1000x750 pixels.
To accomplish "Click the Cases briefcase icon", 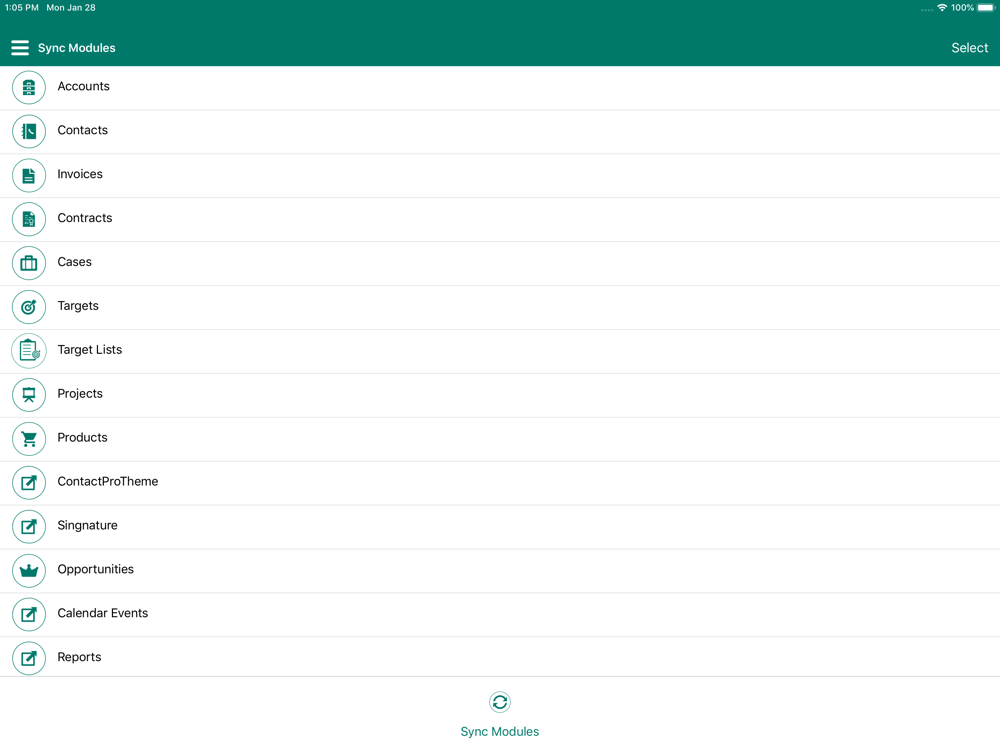I will click(x=29, y=263).
